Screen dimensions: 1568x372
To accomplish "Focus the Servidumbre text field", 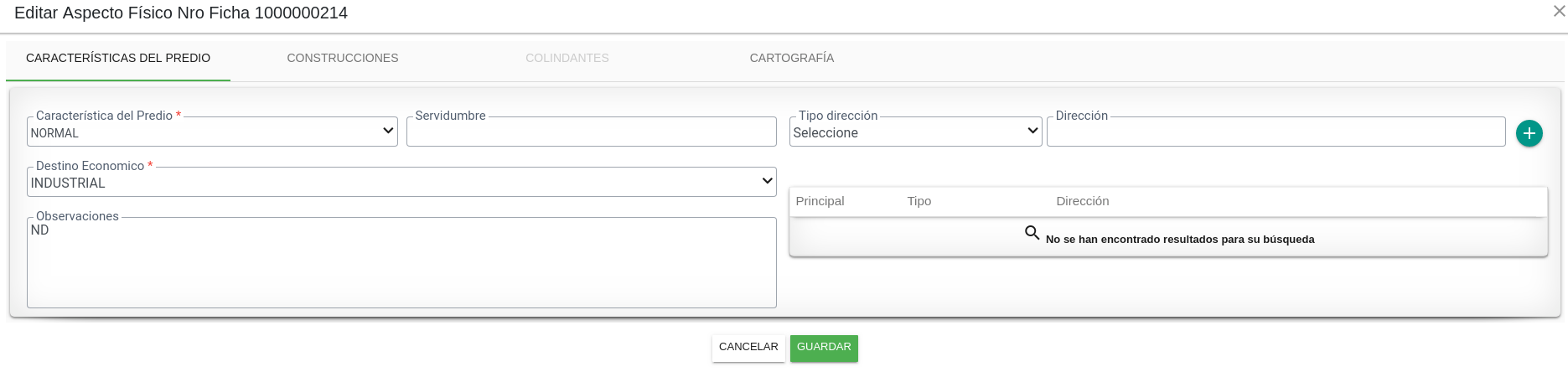I will coord(592,132).
